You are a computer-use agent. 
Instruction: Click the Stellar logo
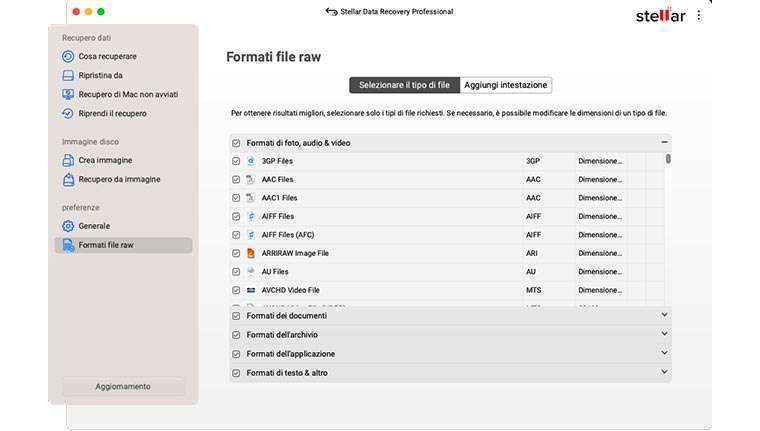coord(660,16)
